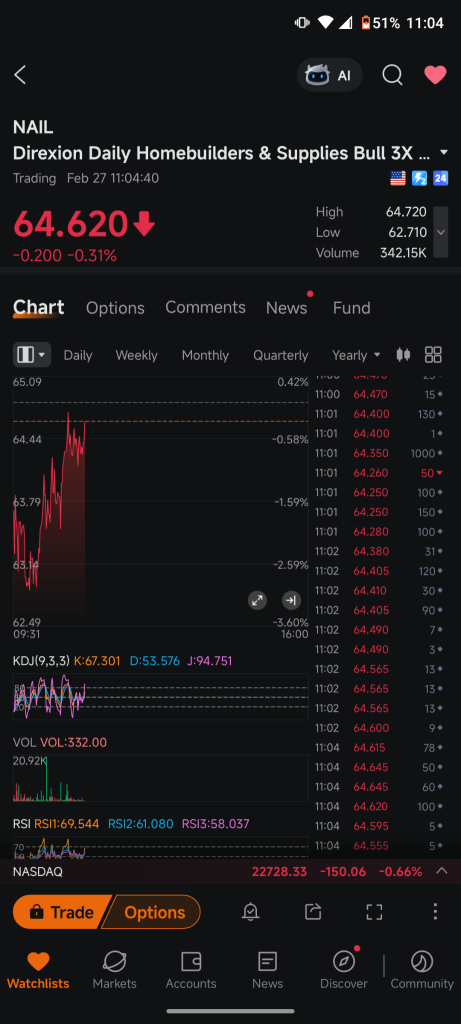461x1024 pixels.
Task: Switch to the Options tab
Action: pyautogui.click(x=115, y=308)
